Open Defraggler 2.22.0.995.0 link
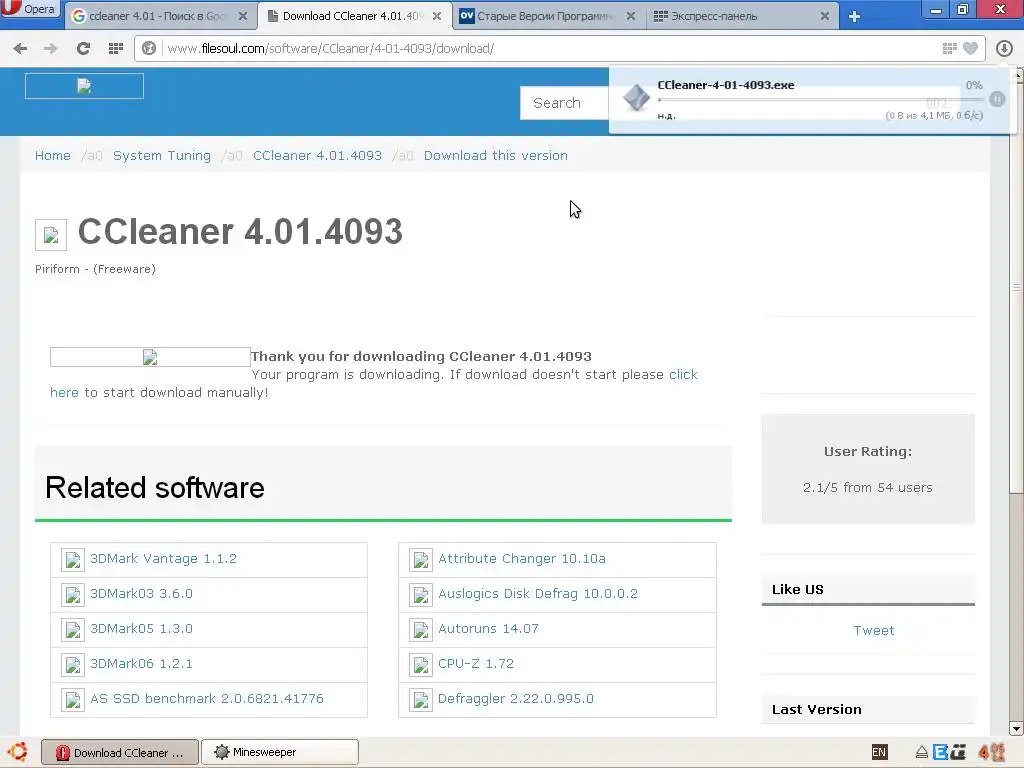 coord(516,699)
